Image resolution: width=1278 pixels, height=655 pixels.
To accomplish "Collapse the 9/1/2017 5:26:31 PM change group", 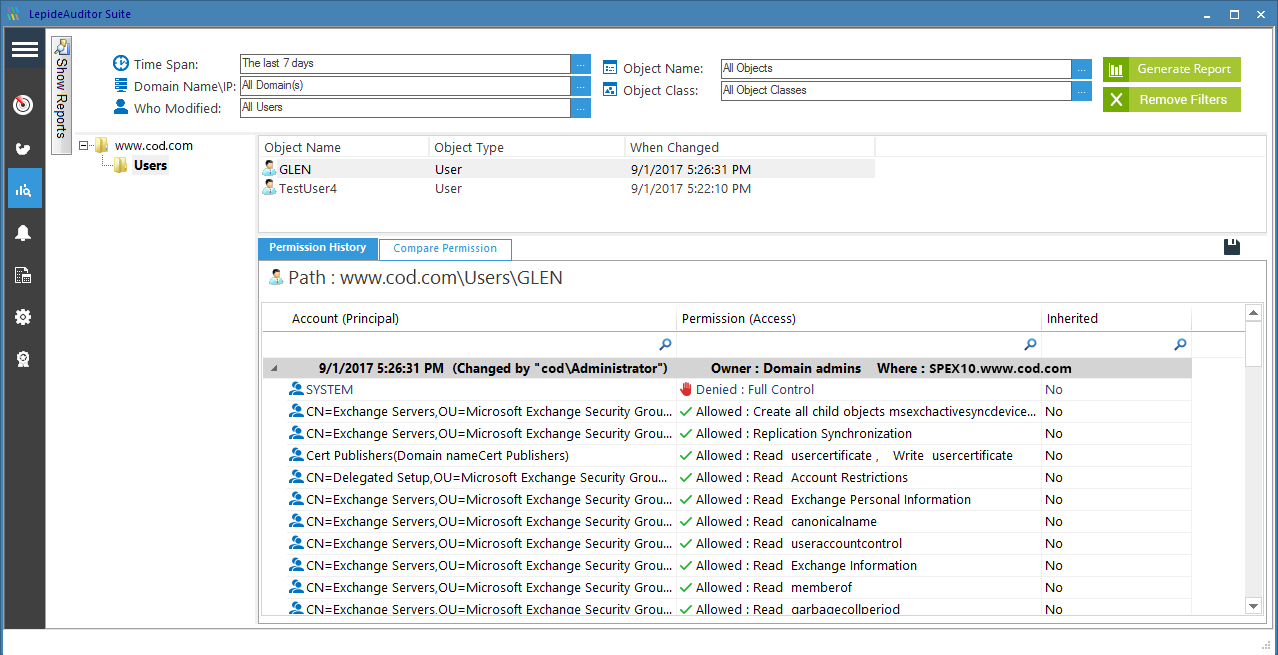I will pyautogui.click(x=275, y=368).
